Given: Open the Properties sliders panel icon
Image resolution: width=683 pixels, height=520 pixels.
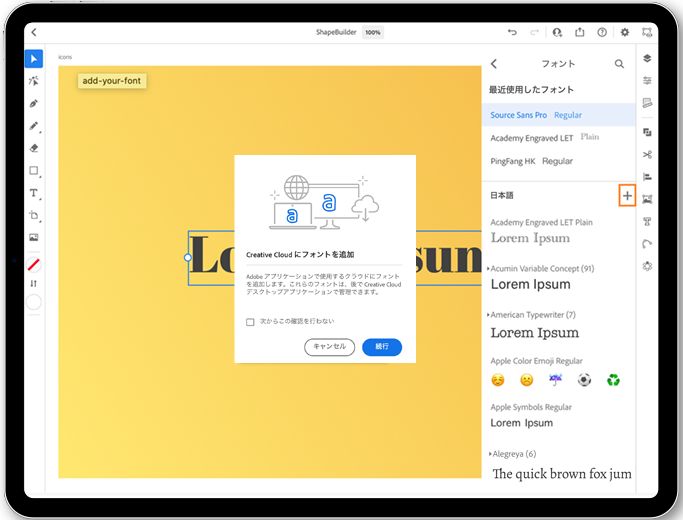Looking at the screenshot, I should click(647, 81).
